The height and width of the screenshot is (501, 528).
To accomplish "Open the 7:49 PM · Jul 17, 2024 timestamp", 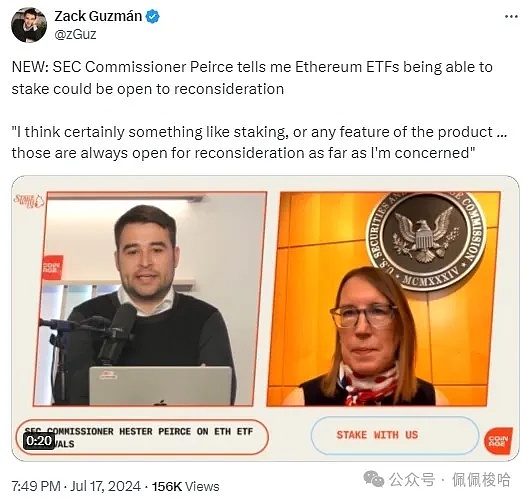I will [x=76, y=487].
